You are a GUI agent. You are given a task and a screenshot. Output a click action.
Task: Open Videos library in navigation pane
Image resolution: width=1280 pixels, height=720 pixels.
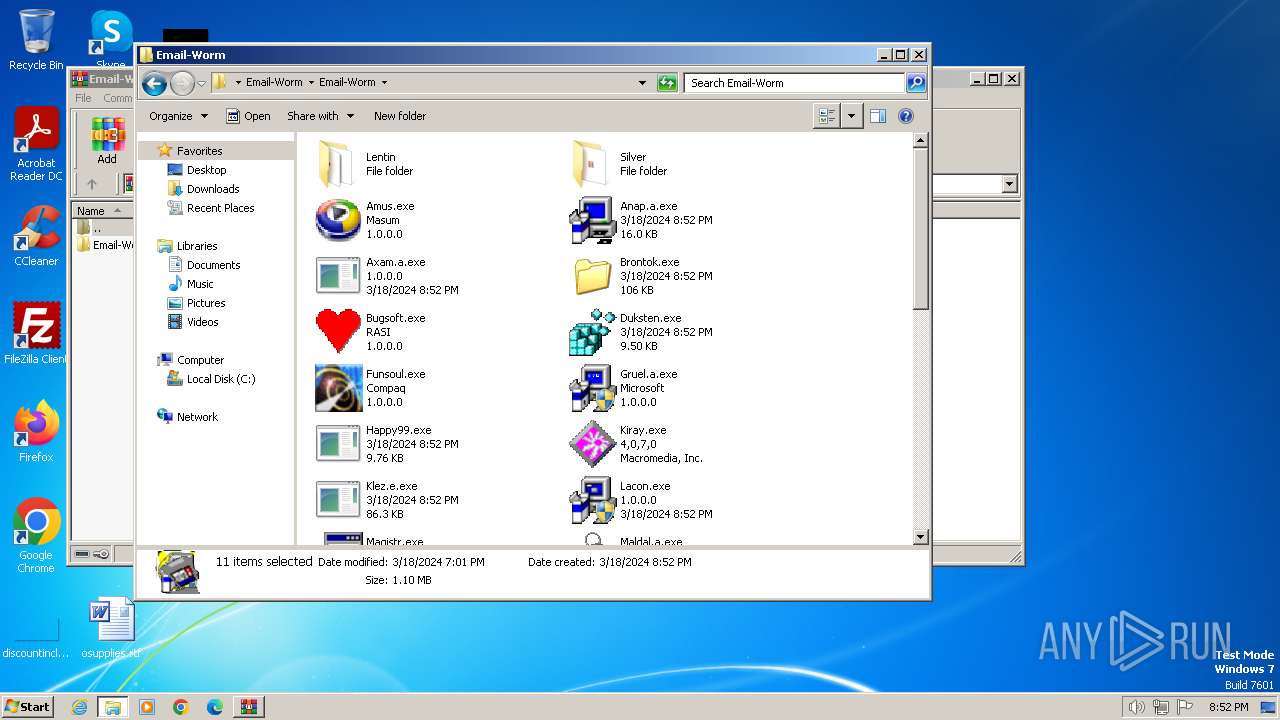[202, 322]
